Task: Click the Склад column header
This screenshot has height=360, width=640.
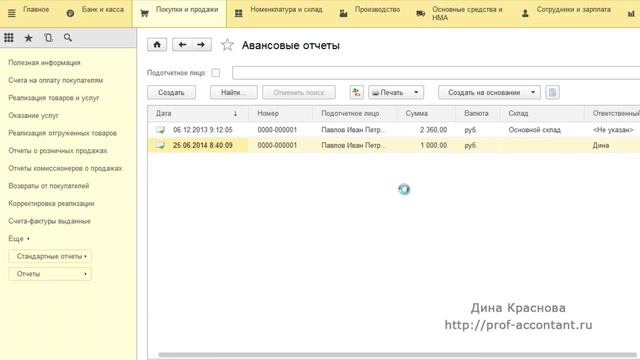Action: (x=542, y=113)
